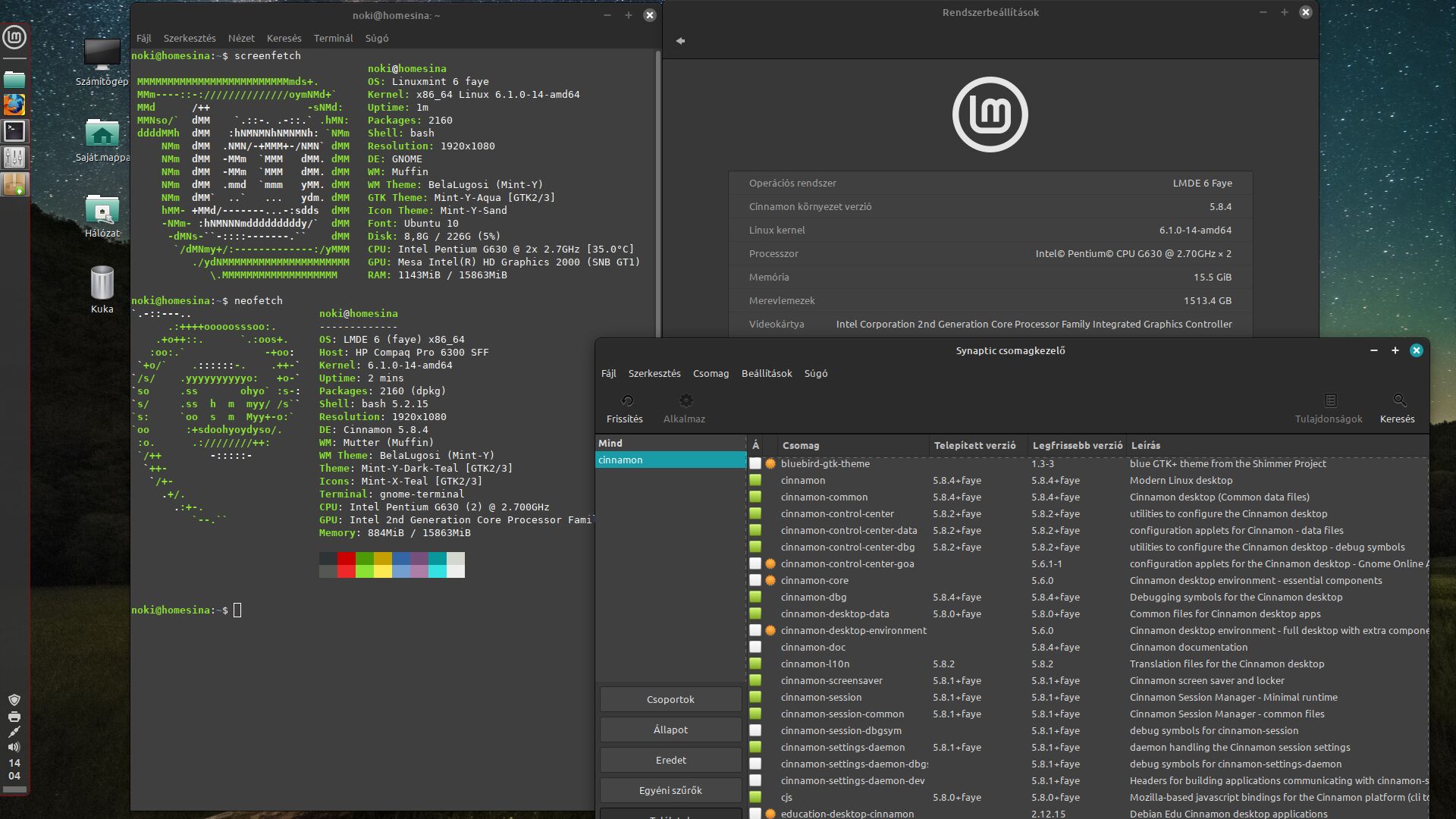Screen dimensions: 1456x819
Task: Click the Frissítés reload button in Synaptic
Action: [625, 409]
